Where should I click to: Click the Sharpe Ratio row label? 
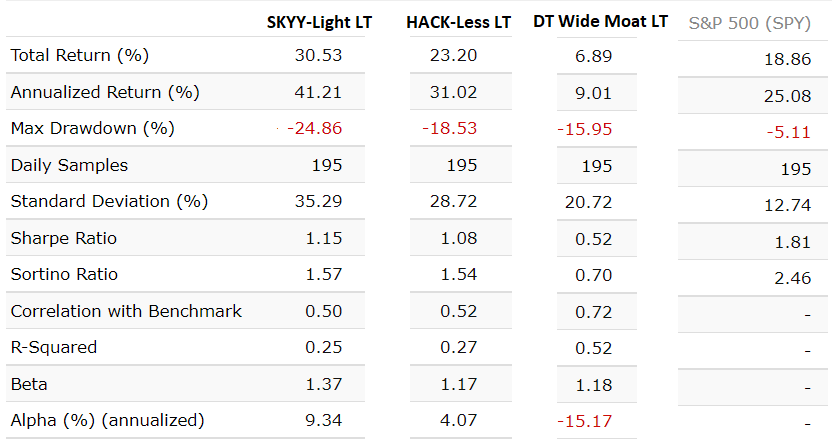[63, 238]
